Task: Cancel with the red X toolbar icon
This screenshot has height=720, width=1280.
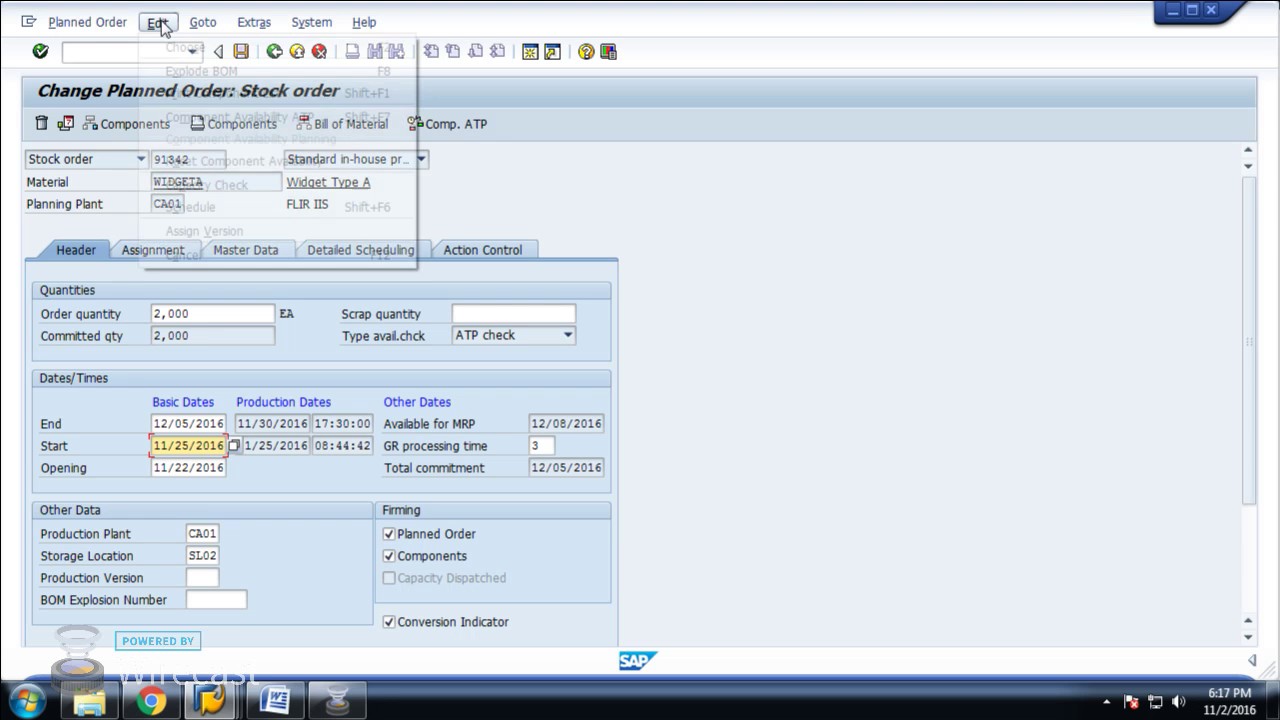Action: [319, 51]
